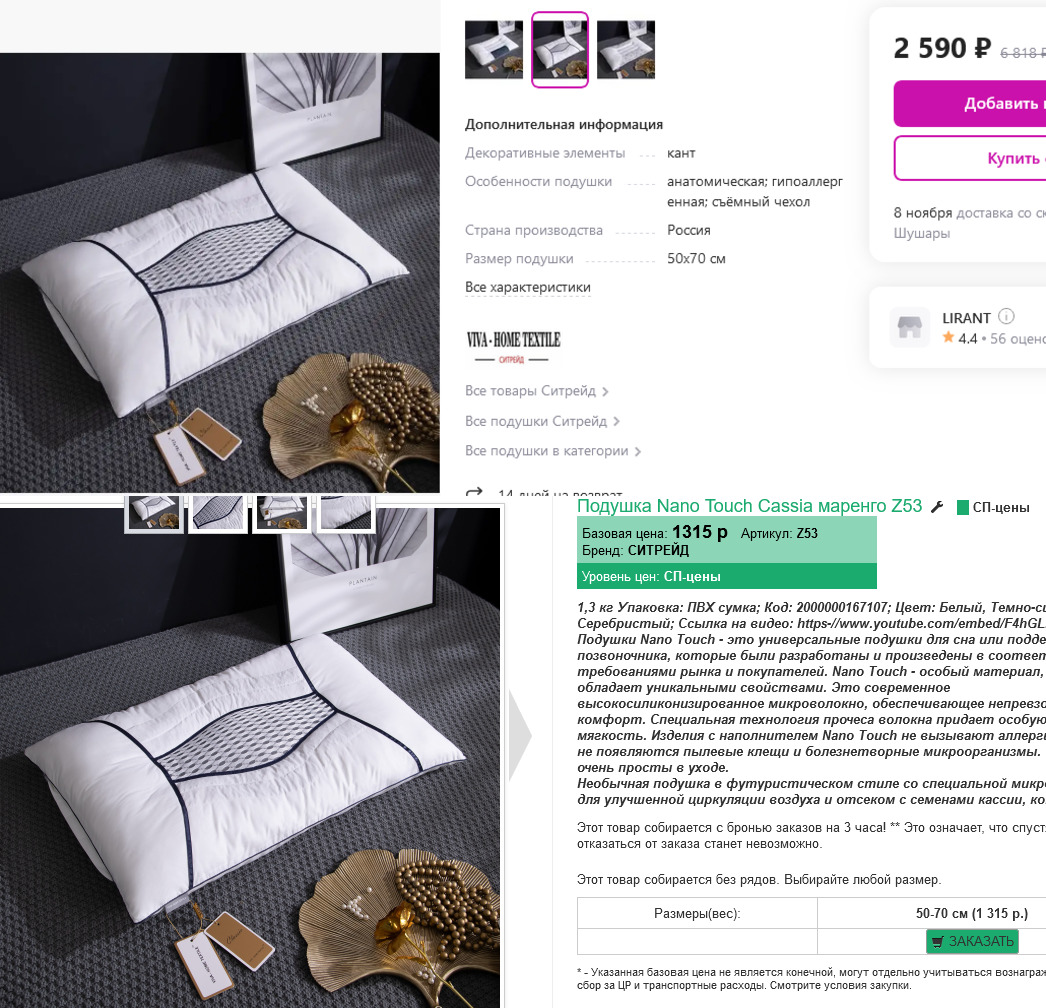
Task: Select the mesh close-up thumbnail in lower gallery
Action: click(217, 512)
